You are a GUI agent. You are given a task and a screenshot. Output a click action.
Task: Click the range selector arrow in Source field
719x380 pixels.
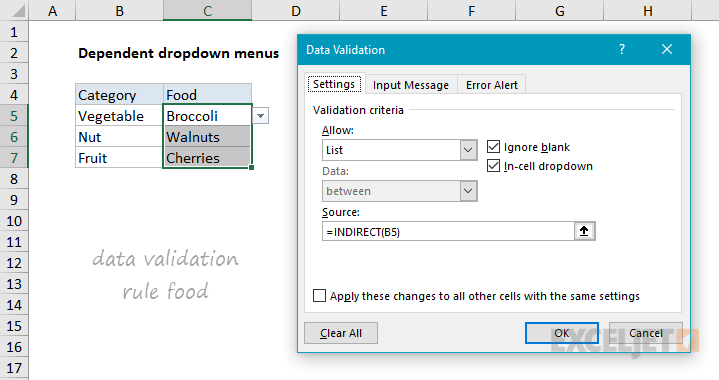pos(584,231)
